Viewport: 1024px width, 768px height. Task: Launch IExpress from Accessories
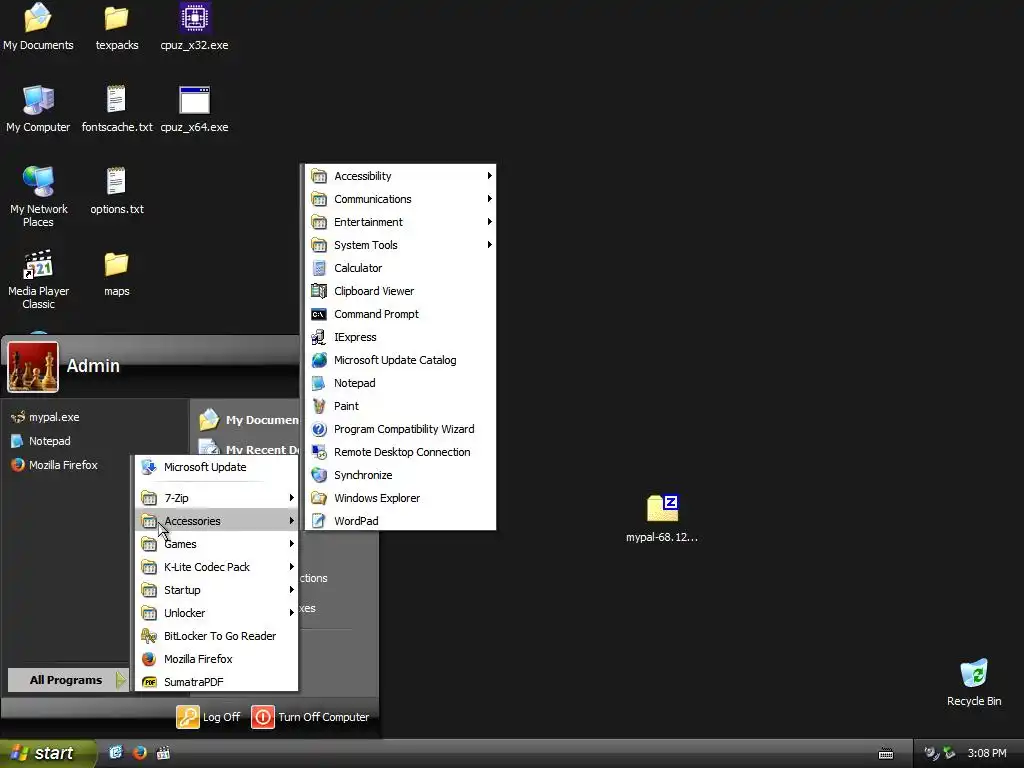401,337
